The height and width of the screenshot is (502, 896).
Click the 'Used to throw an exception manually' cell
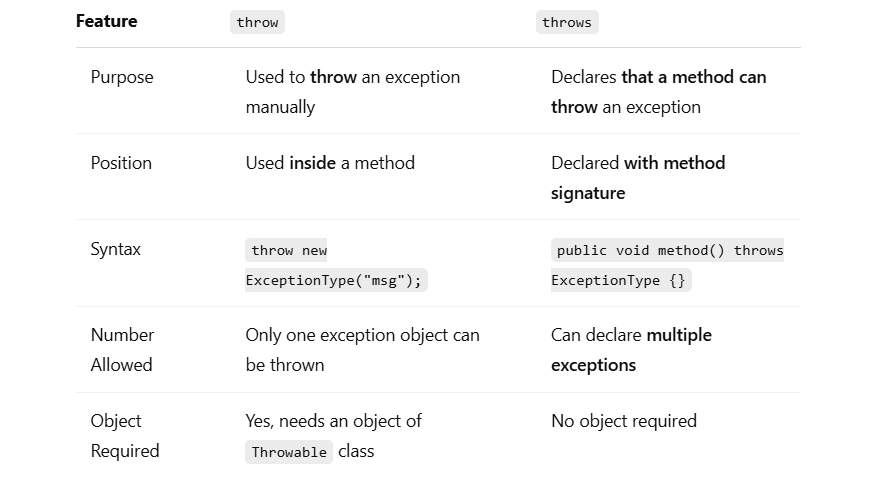[353, 92]
